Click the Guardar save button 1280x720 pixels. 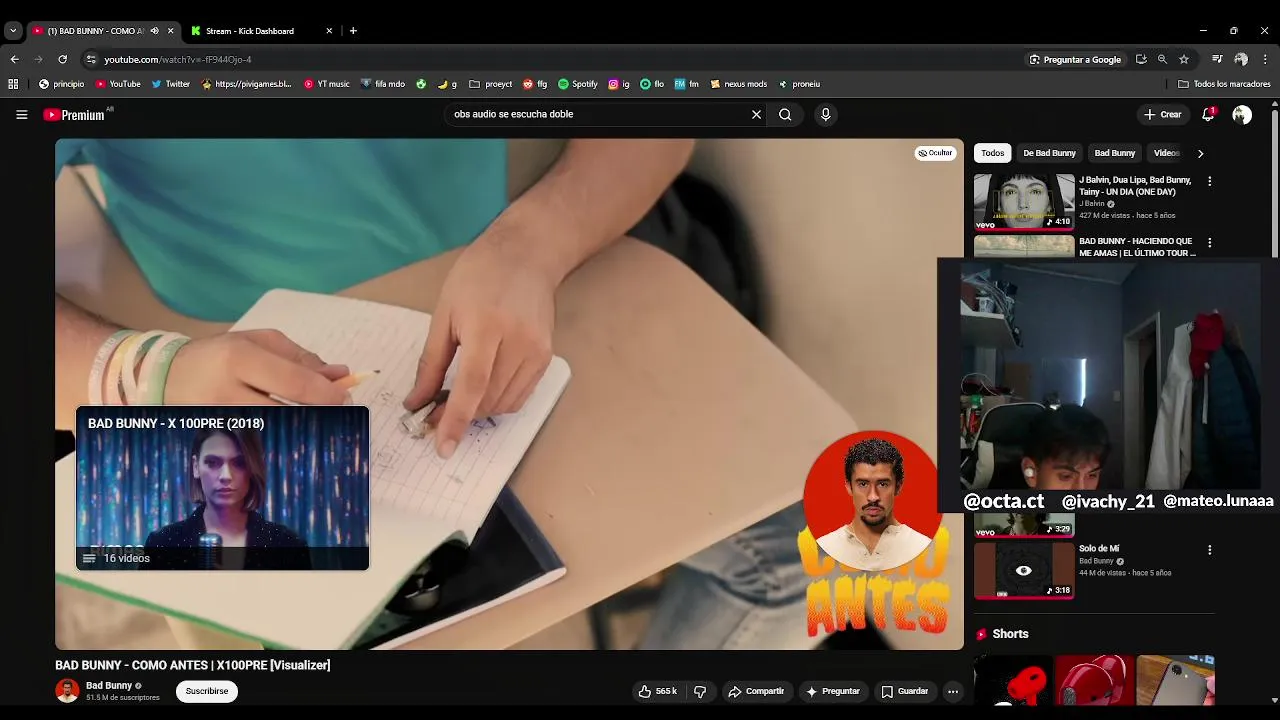tap(904, 691)
